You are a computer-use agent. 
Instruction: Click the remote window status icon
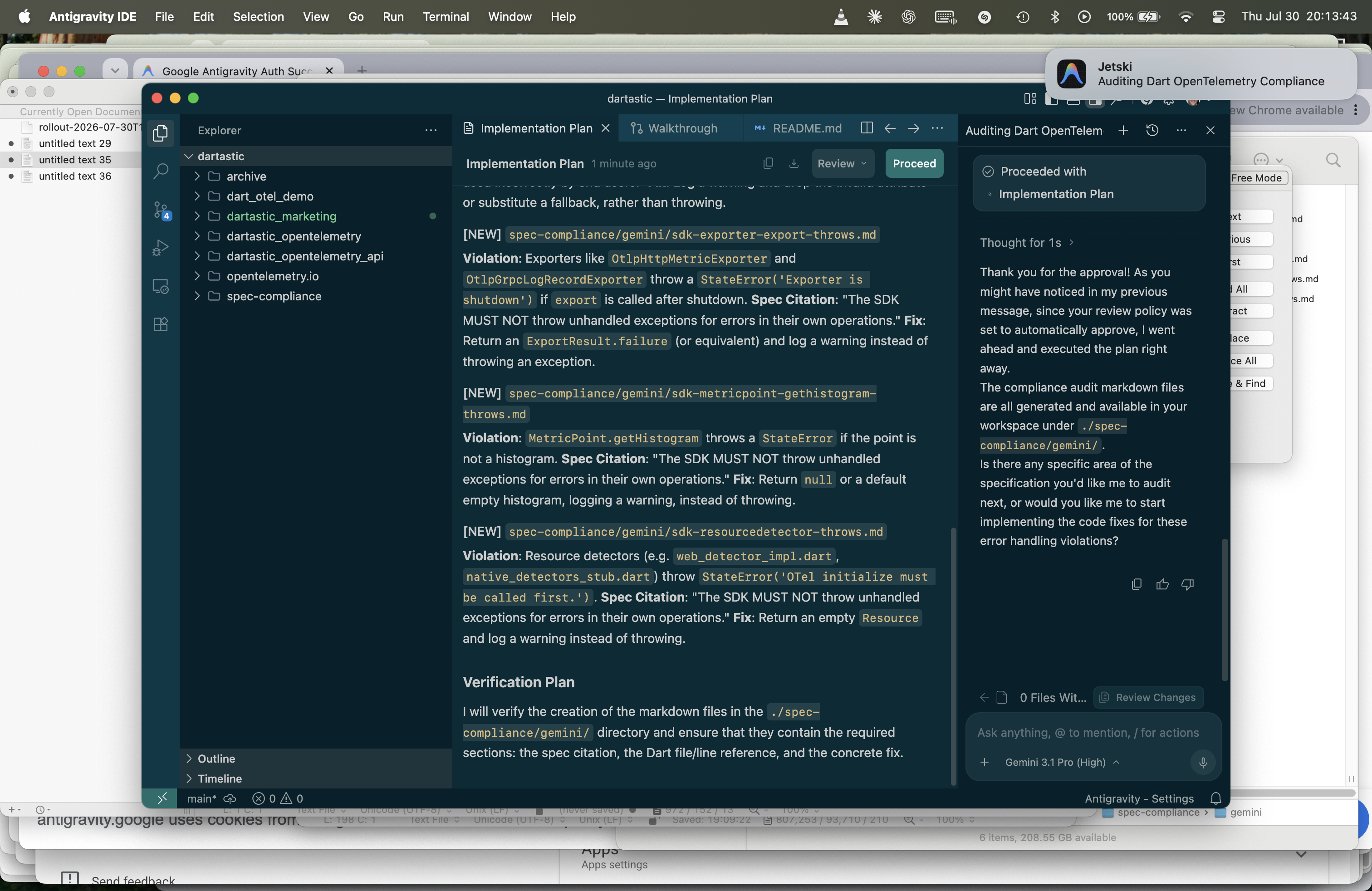point(162,798)
